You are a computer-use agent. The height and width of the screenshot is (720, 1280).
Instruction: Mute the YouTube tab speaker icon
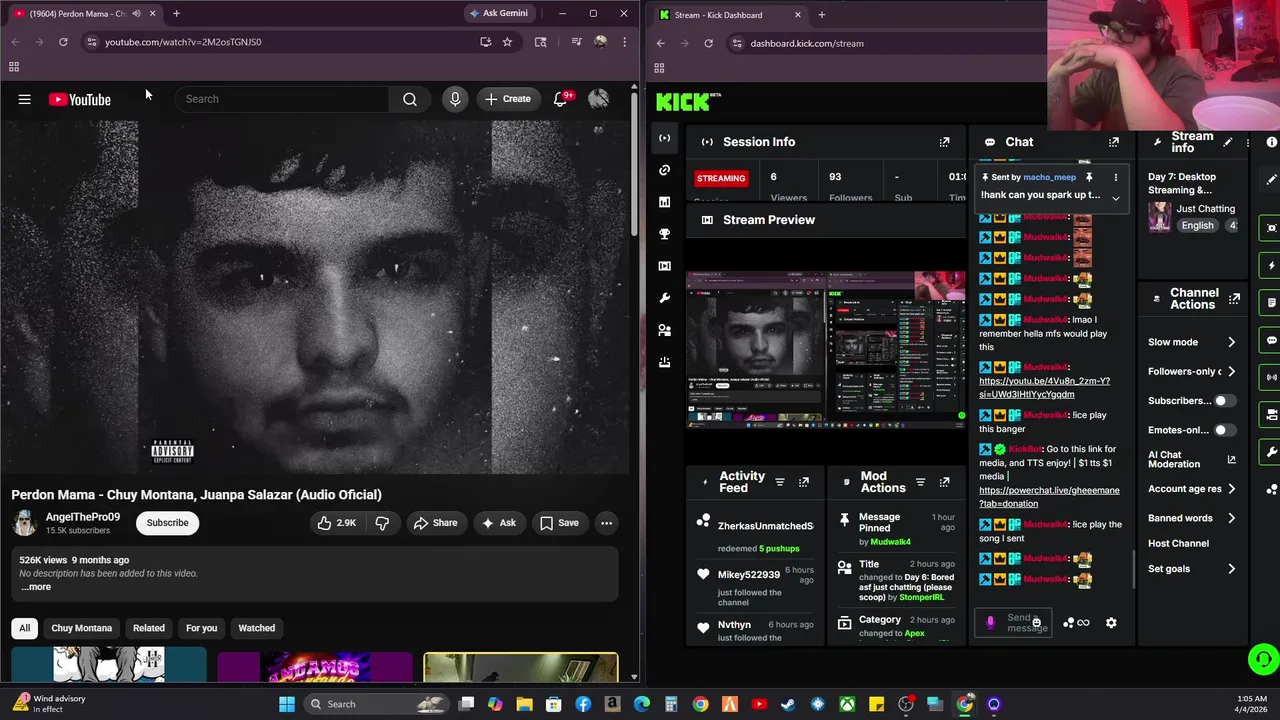[x=136, y=14]
